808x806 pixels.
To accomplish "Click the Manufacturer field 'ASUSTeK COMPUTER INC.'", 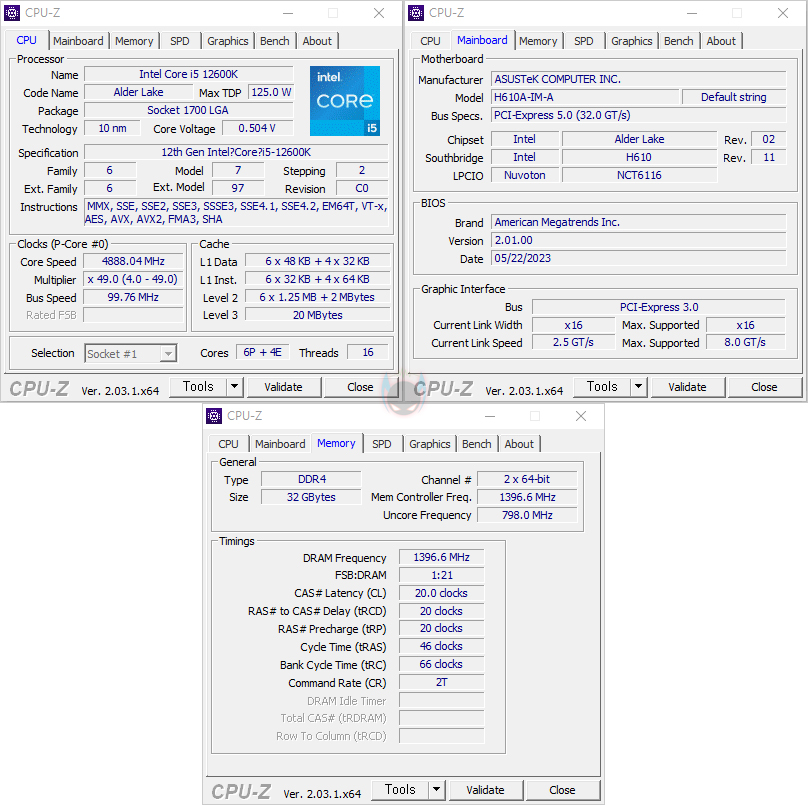I will click(x=638, y=79).
